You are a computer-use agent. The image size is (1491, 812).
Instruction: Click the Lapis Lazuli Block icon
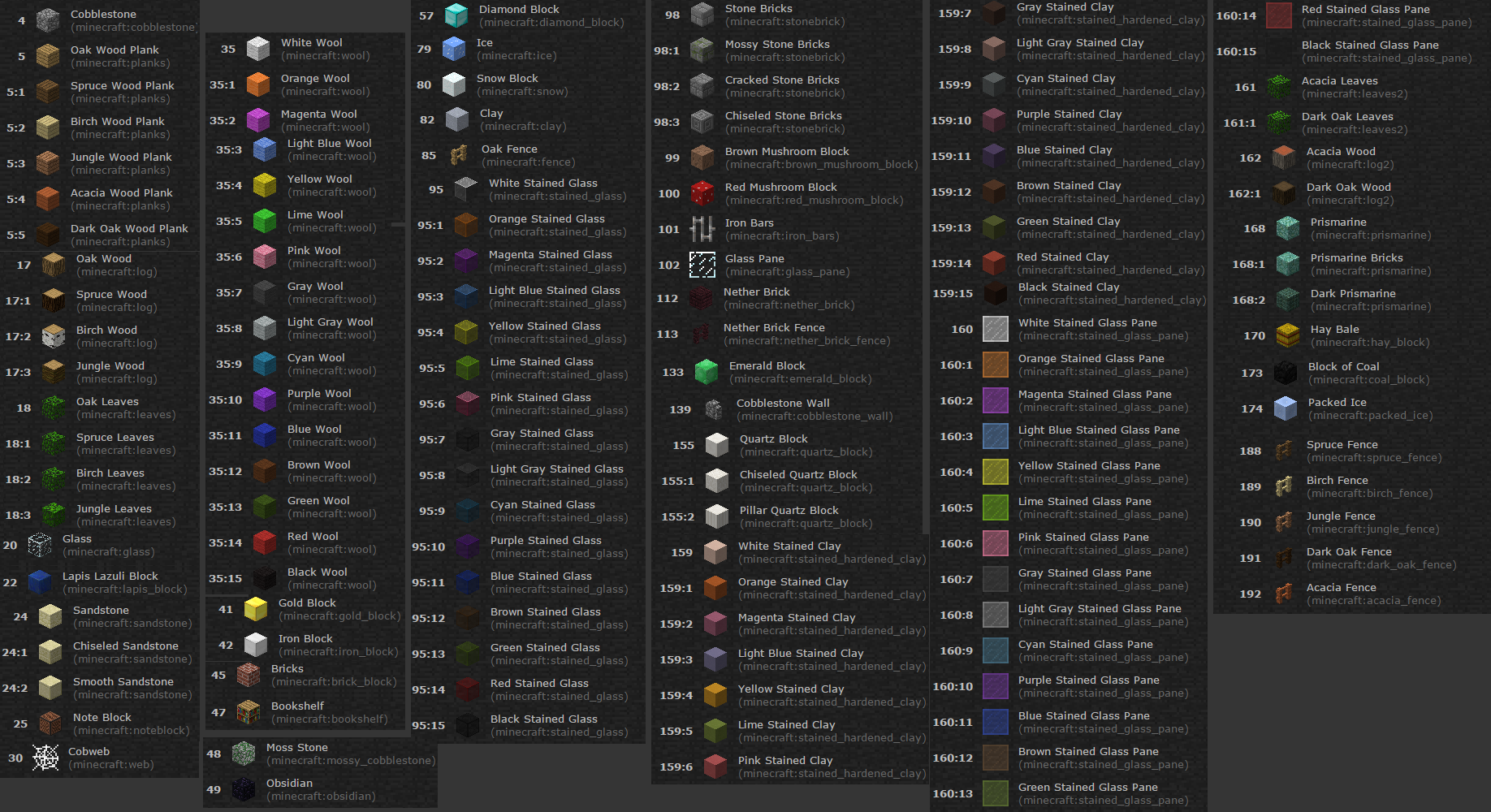40,582
